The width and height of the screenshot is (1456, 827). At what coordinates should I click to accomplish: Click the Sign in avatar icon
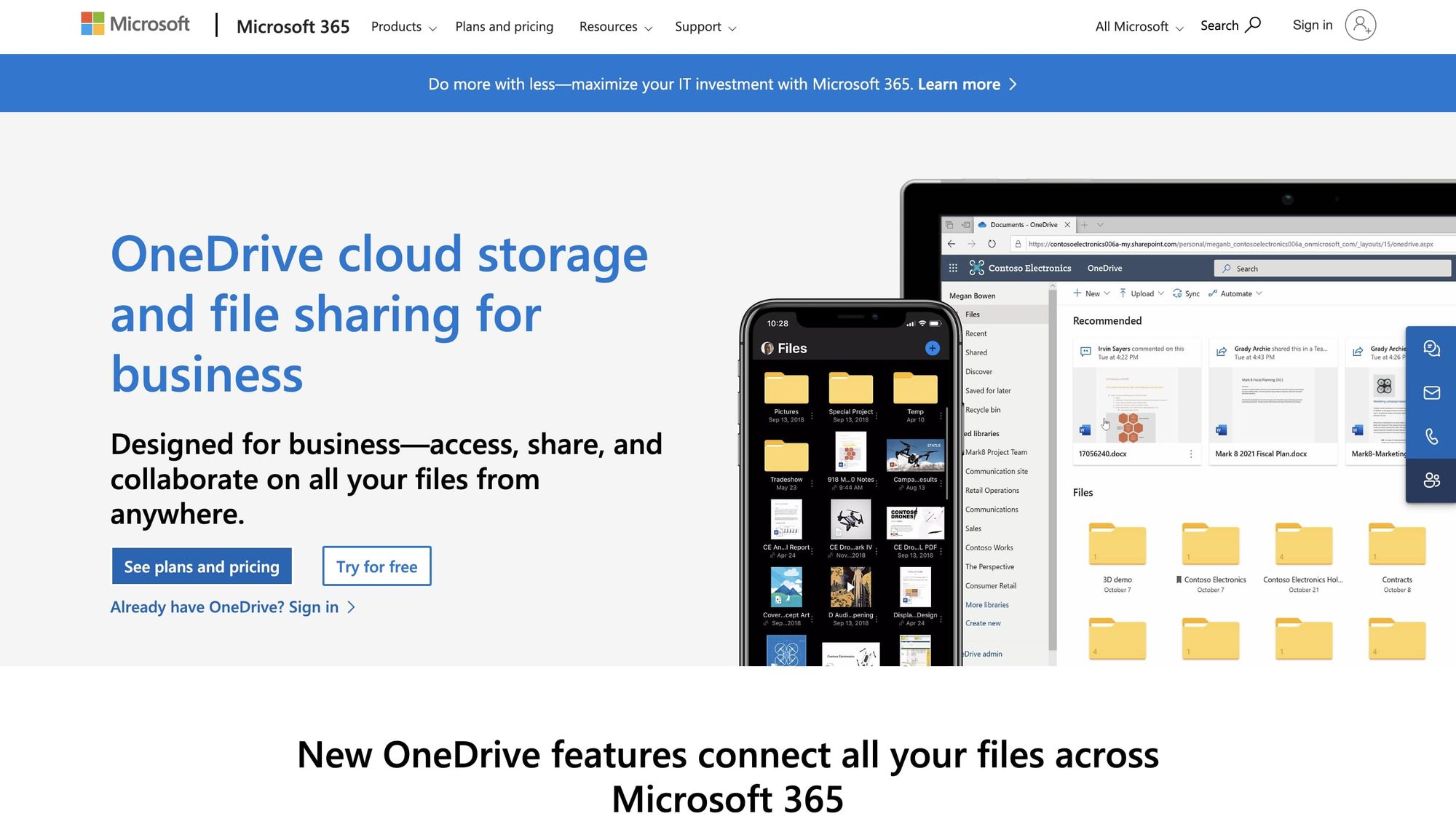point(1361,25)
